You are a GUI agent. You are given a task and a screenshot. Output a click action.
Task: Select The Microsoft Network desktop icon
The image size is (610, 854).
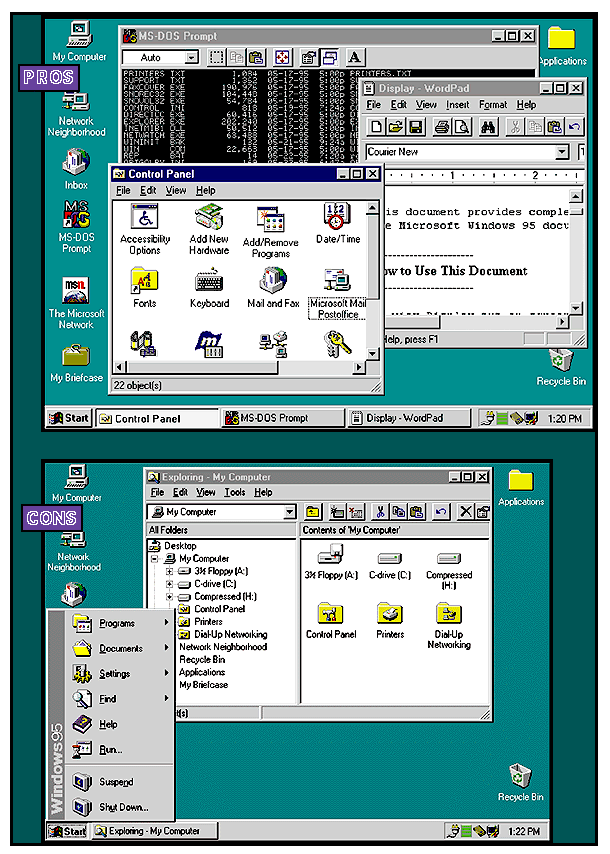pos(76,303)
